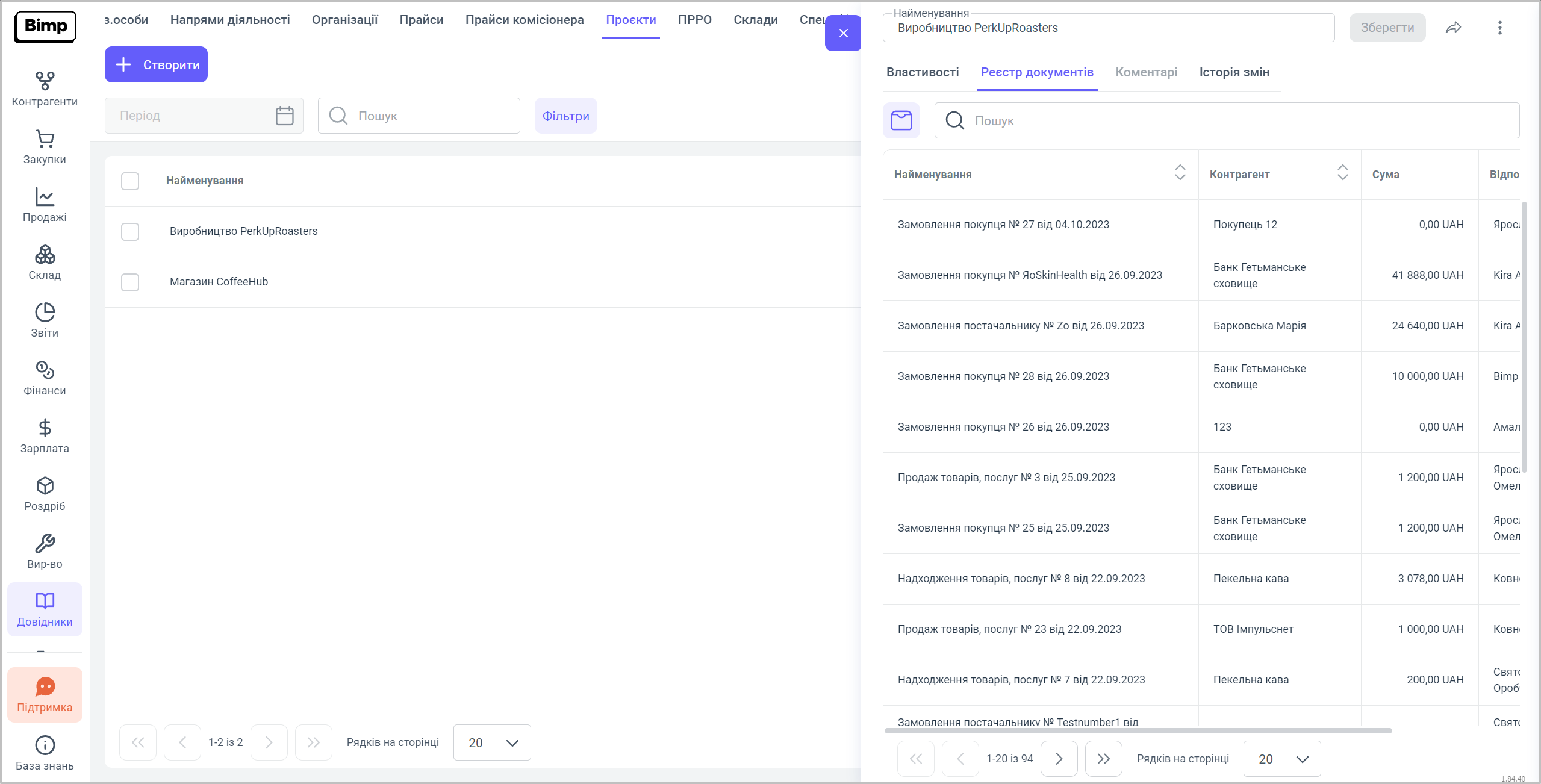Check the Магазин CoffeeHub row checkbox
This screenshot has width=1541, height=784.
[x=130, y=282]
